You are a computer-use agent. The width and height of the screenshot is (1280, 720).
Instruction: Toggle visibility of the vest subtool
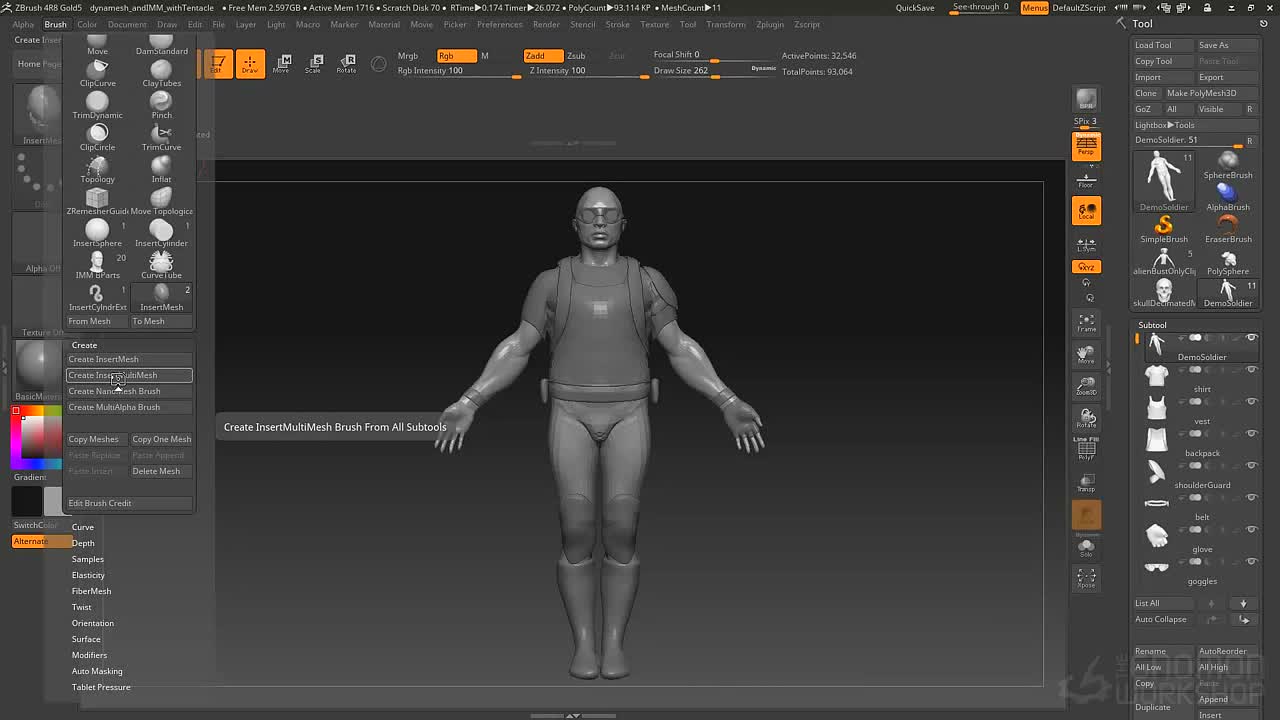[x=1251, y=402]
